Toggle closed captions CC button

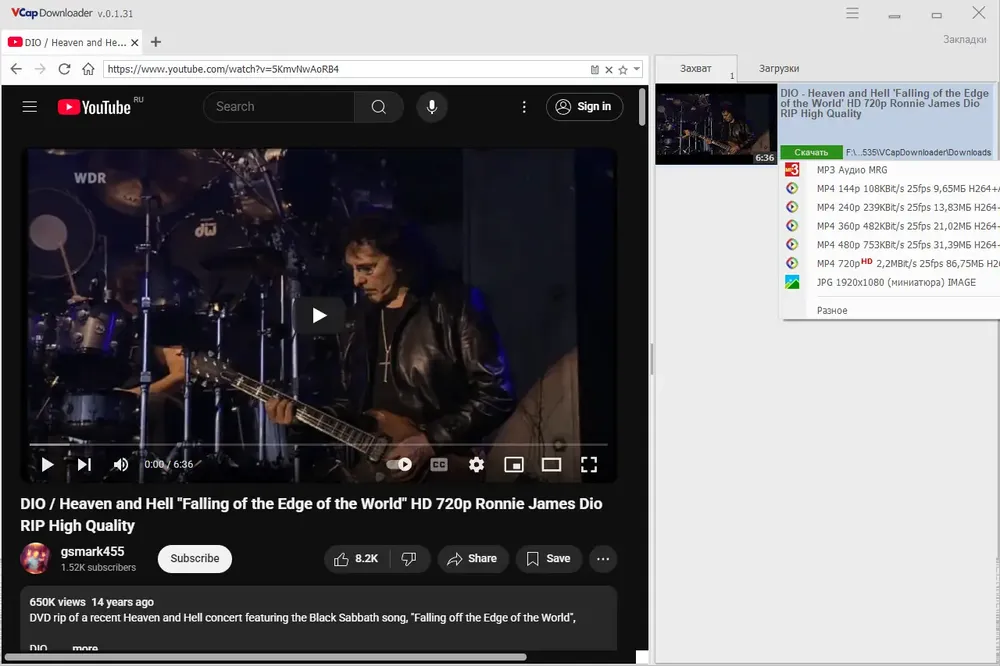(x=439, y=464)
